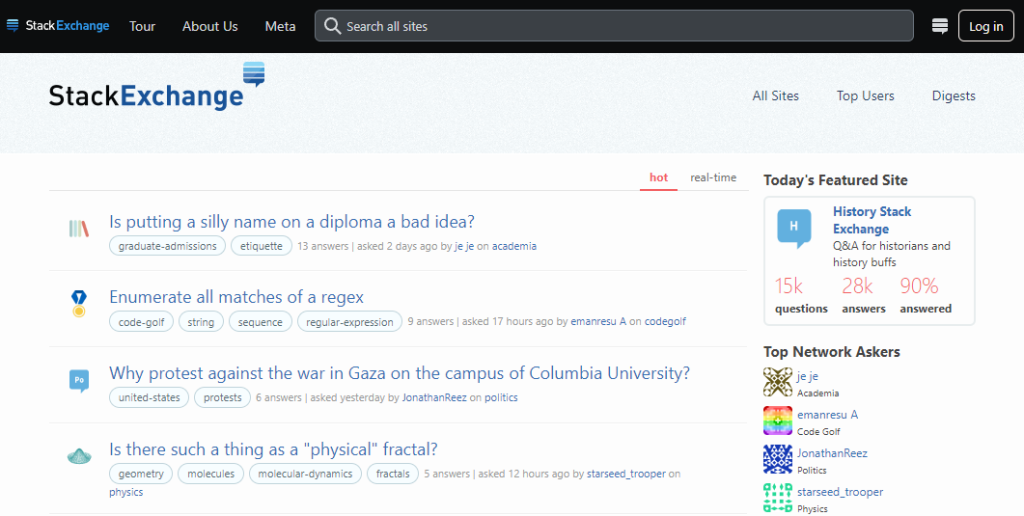The image size is (1024, 516).
Task: Click the large StackExchange header logo
Action: (157, 86)
